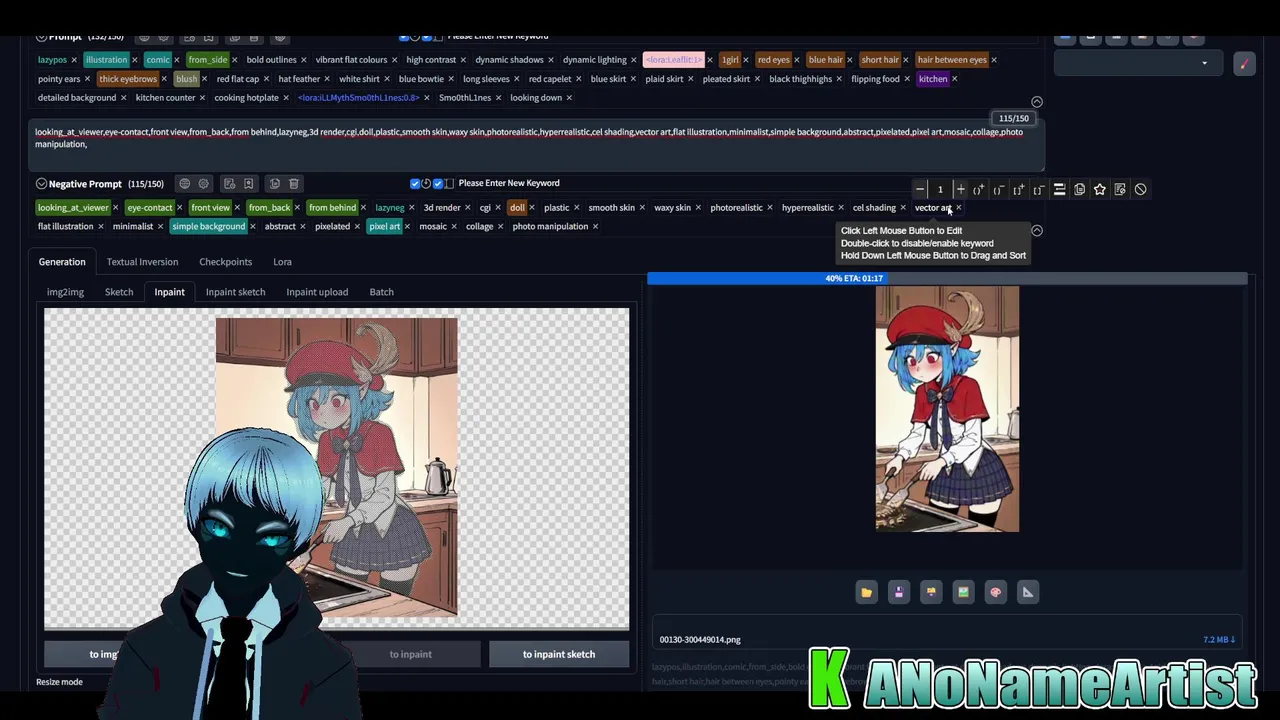1280x720 pixels.
Task: Remove the 'kitchen' prompt keyword
Action: pos(954,79)
